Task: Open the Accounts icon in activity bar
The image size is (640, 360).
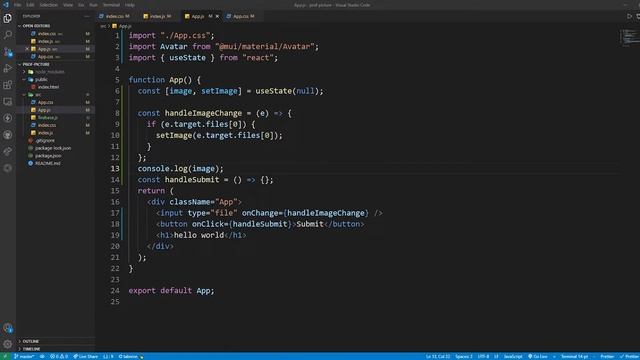Action: pyautogui.click(x=7, y=328)
